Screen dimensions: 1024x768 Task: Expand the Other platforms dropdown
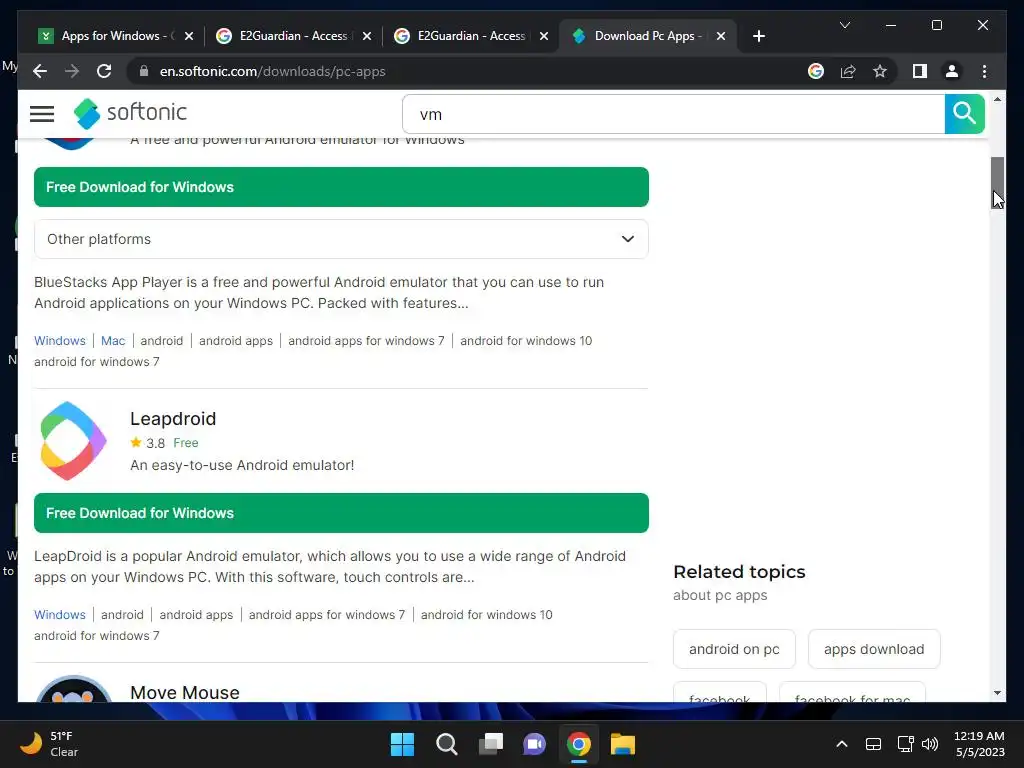(341, 239)
